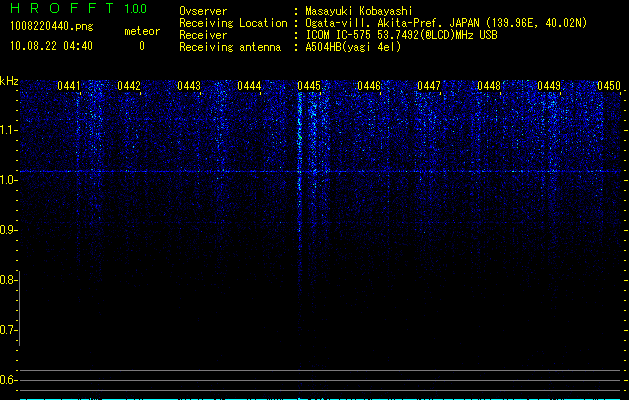Click the 0446 time marker
This screenshot has height=400, width=629.
pyautogui.click(x=369, y=85)
